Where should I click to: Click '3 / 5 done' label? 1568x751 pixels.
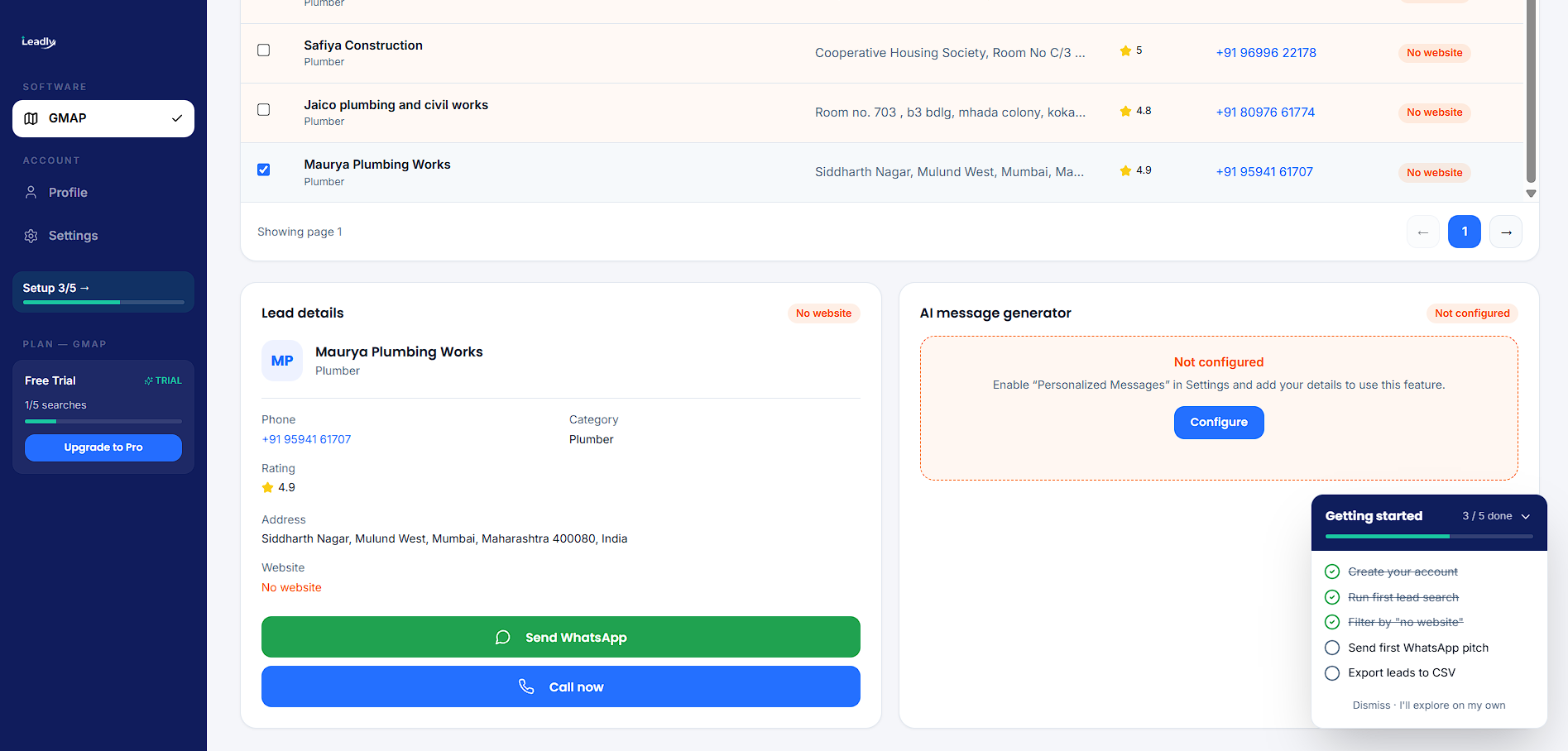pyautogui.click(x=1487, y=516)
